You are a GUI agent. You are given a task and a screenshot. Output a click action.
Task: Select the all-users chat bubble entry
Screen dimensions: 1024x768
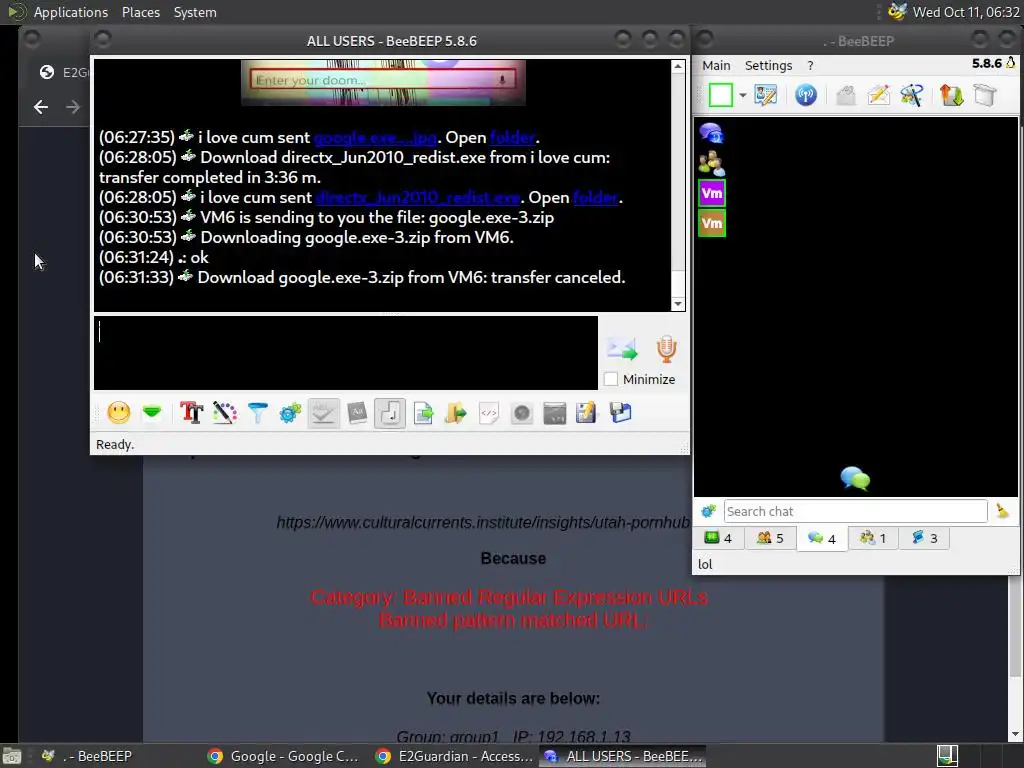(711, 133)
